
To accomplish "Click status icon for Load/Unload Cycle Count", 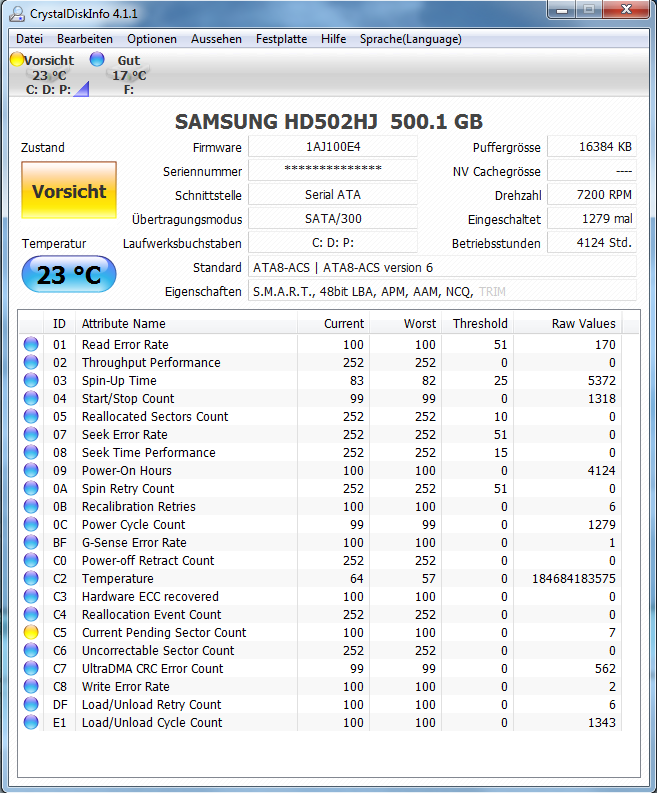I will (x=31, y=722).
